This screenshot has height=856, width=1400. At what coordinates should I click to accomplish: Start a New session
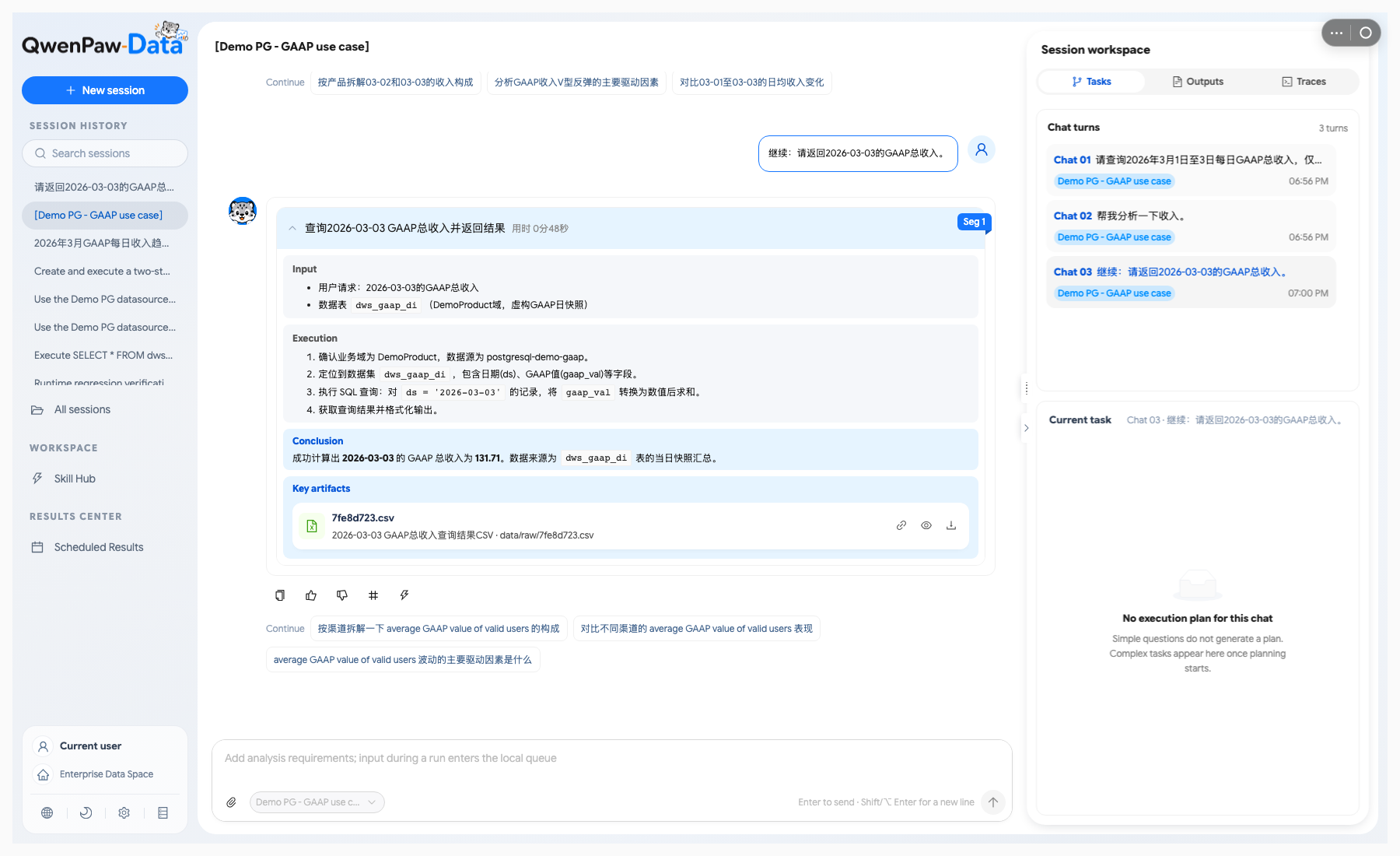point(105,90)
